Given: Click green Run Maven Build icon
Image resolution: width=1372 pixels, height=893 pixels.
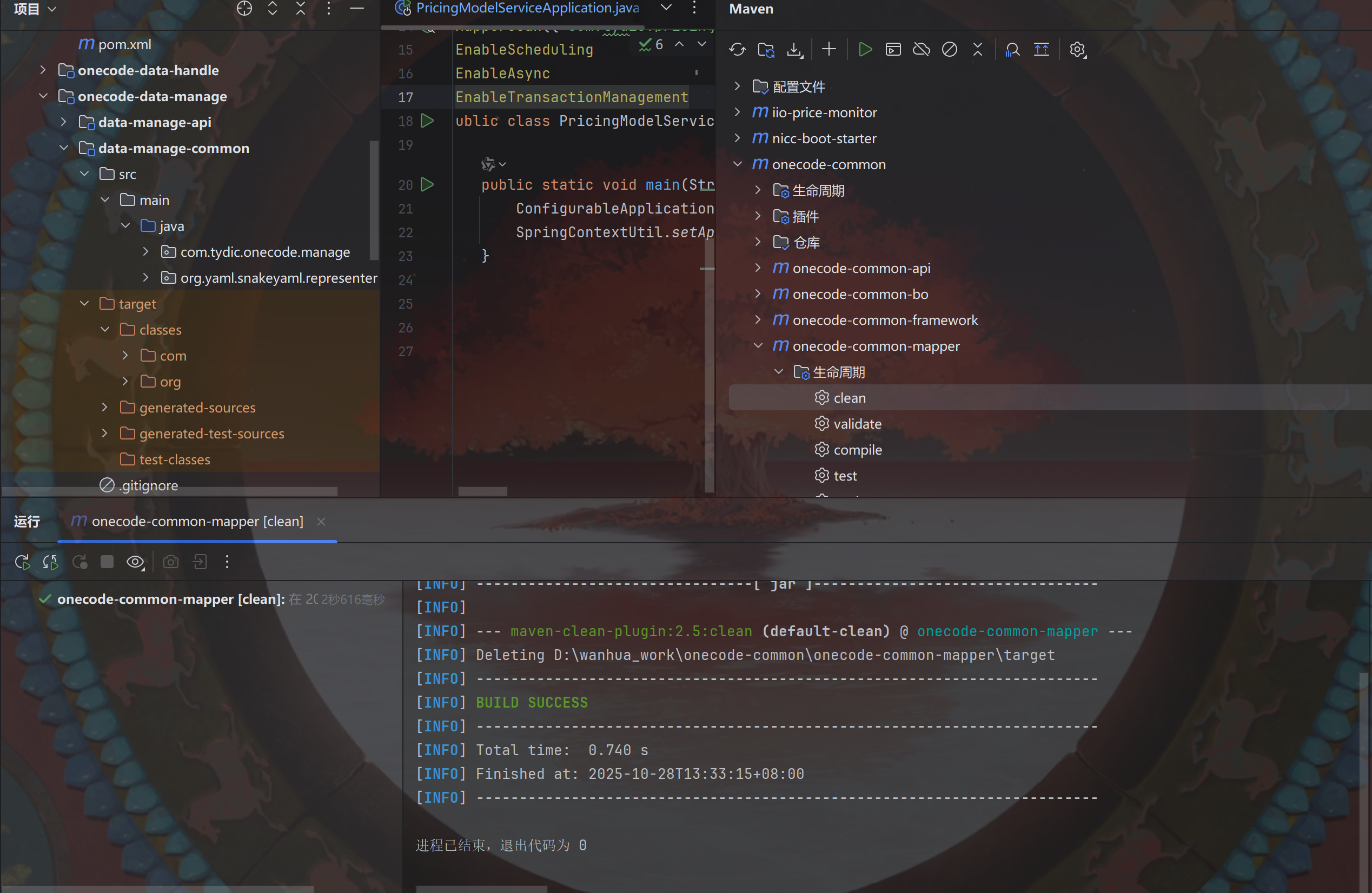Looking at the screenshot, I should (x=865, y=50).
